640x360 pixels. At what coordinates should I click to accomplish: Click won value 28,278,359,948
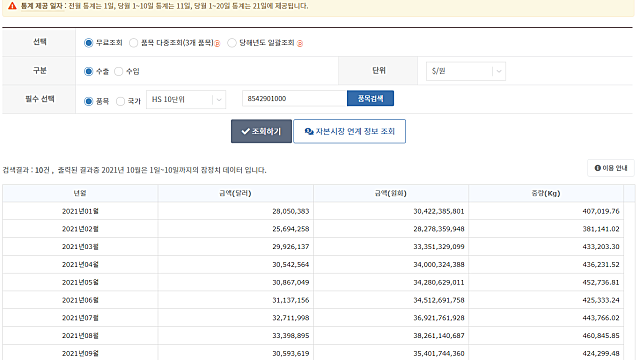tap(439, 229)
